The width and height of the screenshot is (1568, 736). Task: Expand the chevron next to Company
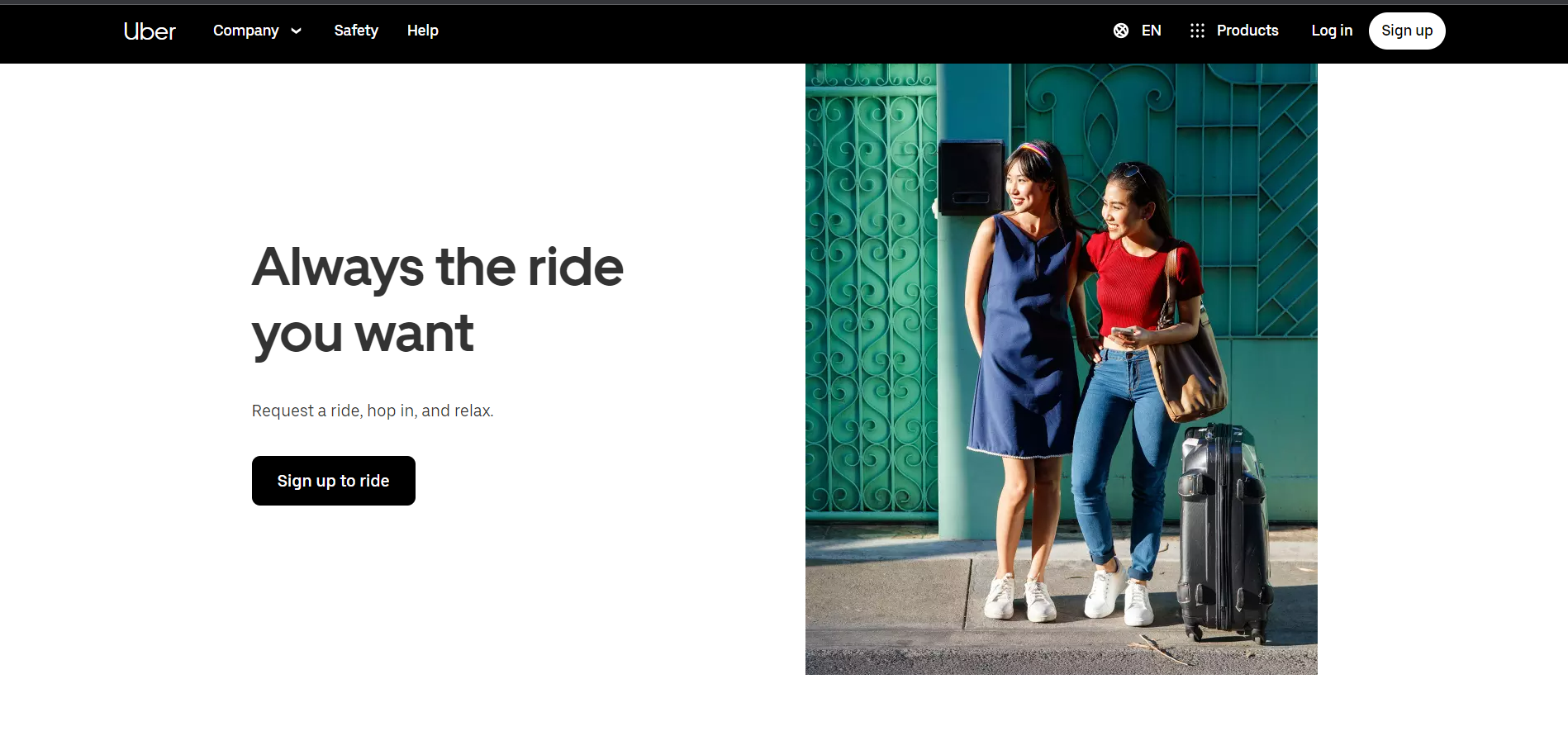coord(297,31)
